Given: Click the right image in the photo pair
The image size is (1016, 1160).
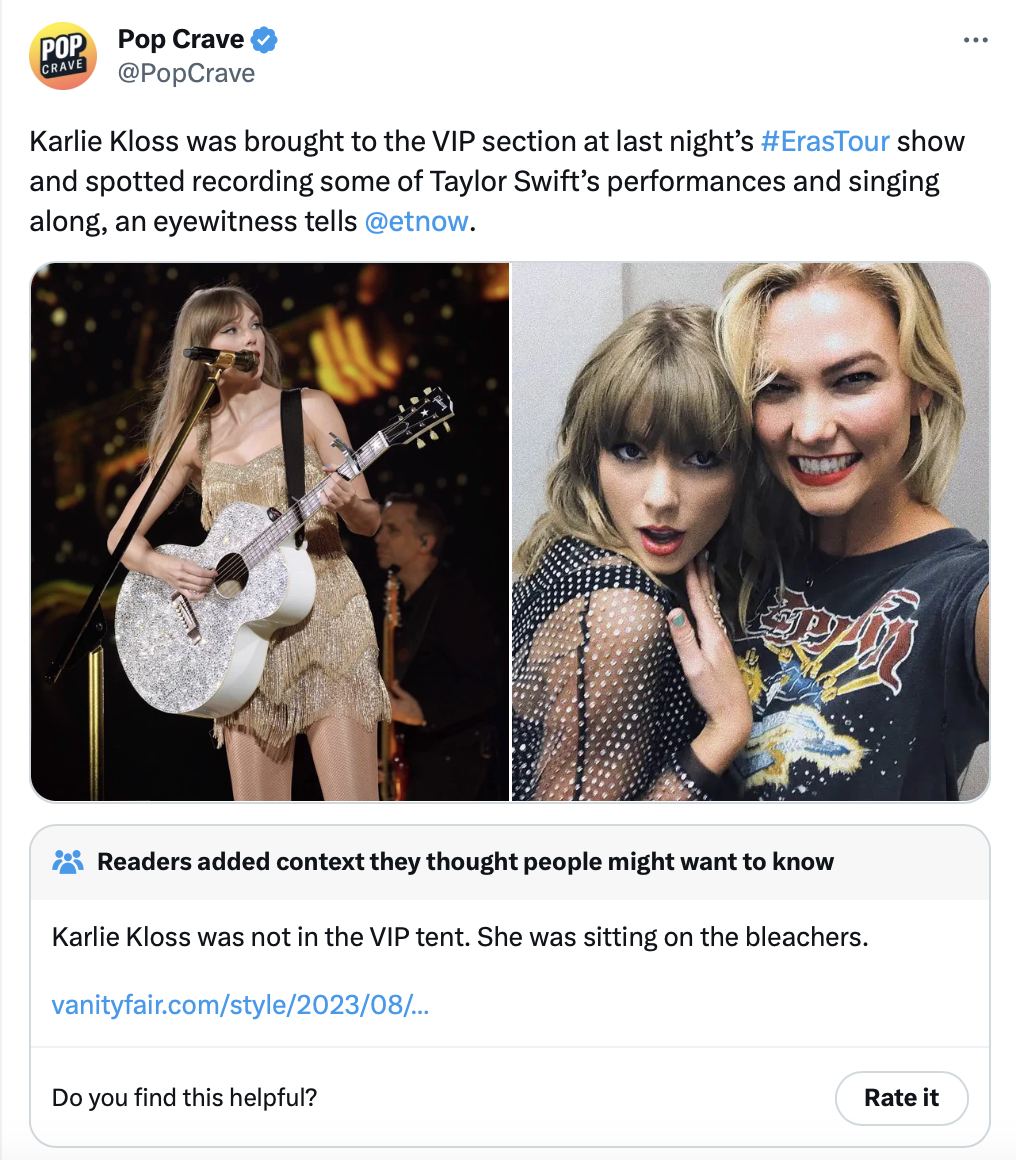Looking at the screenshot, I should pos(747,530).
